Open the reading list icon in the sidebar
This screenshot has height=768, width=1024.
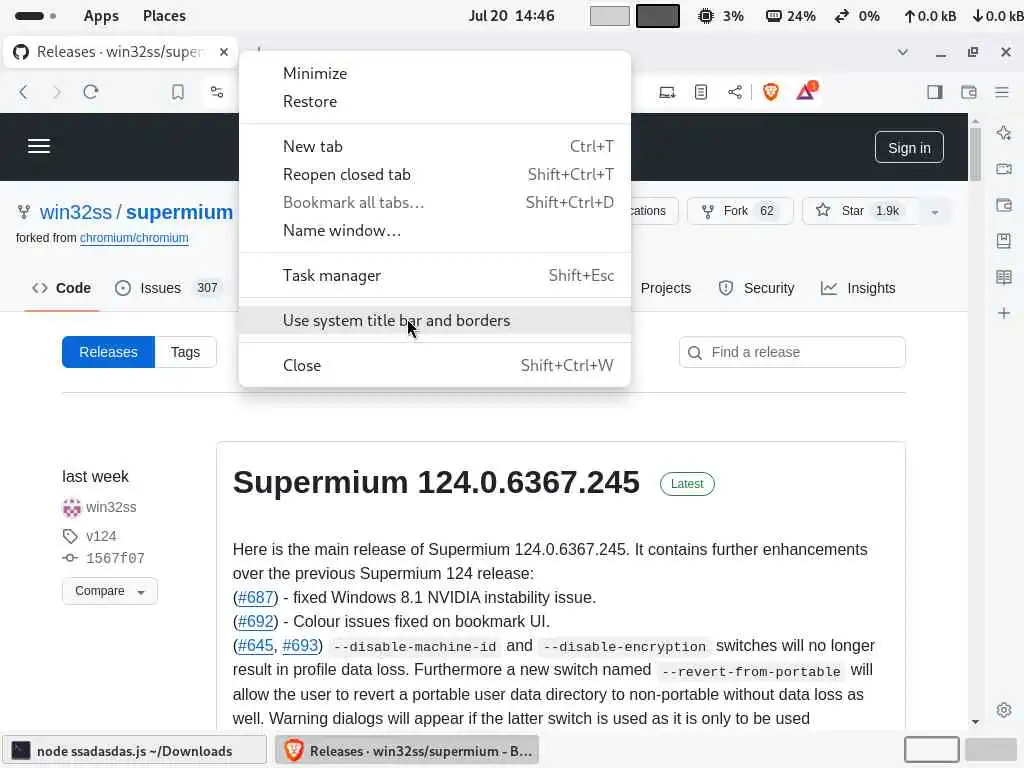coord(1004,277)
